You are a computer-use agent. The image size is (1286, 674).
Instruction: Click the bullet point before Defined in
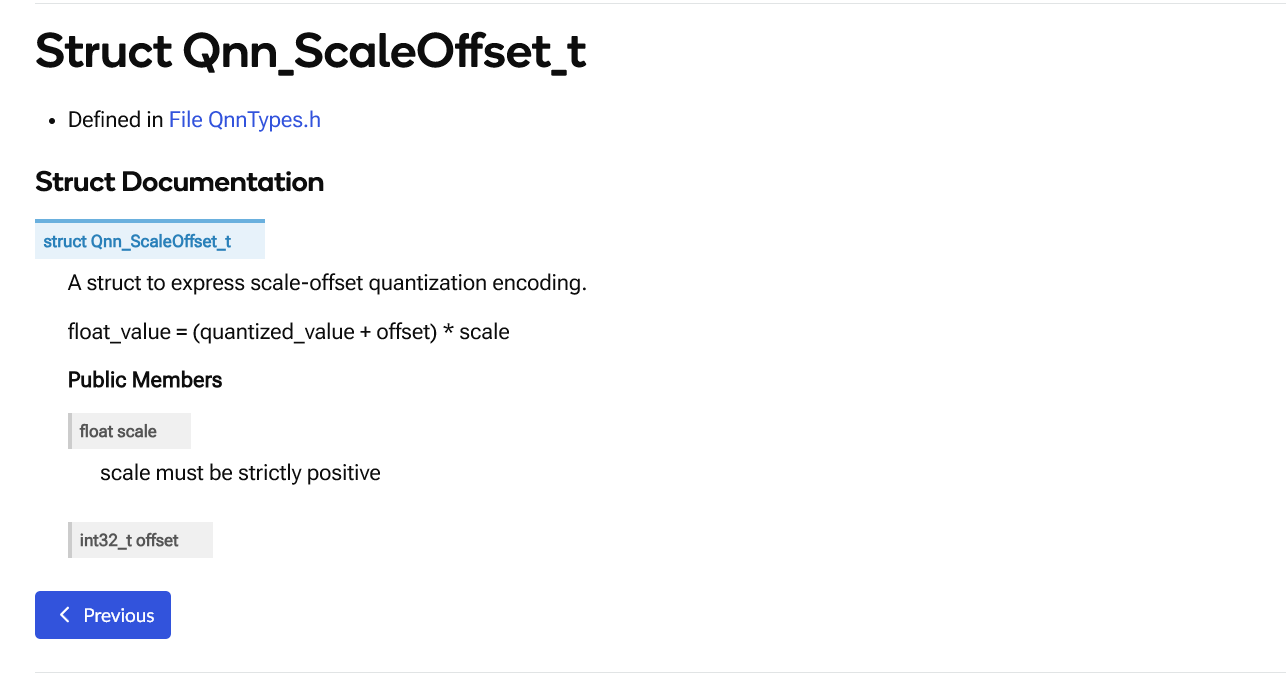coord(53,121)
